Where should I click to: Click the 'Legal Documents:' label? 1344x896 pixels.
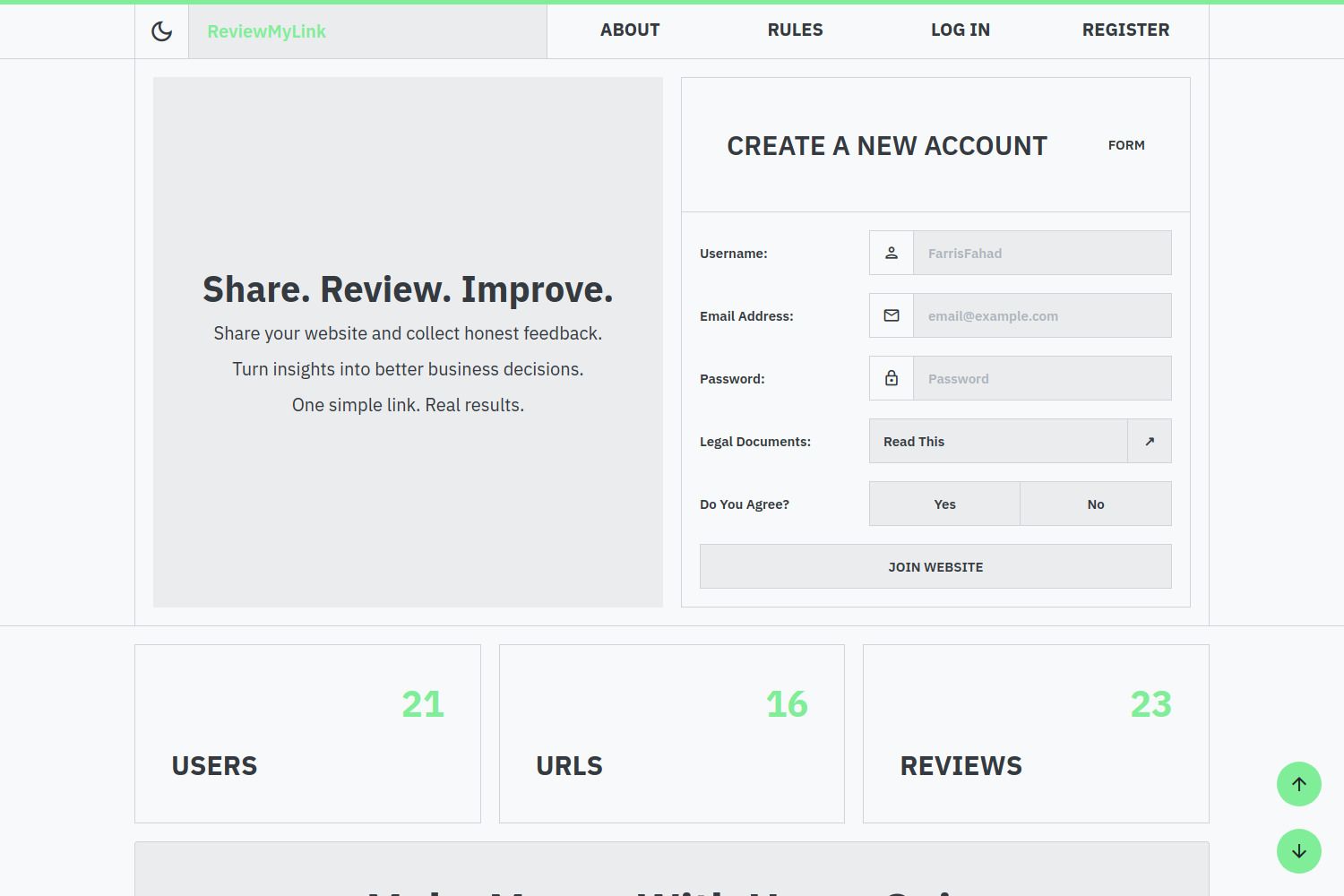(755, 442)
